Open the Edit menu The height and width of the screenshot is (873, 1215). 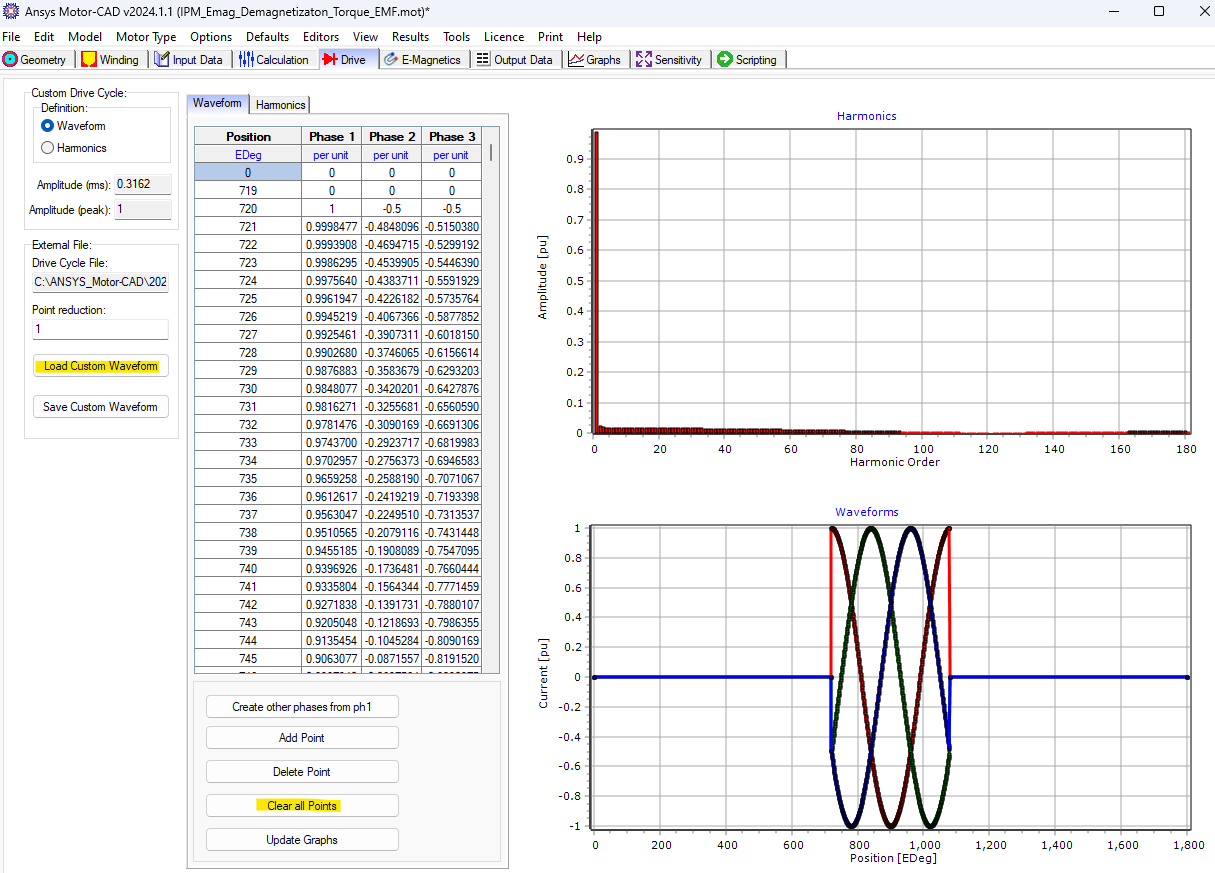pos(44,37)
